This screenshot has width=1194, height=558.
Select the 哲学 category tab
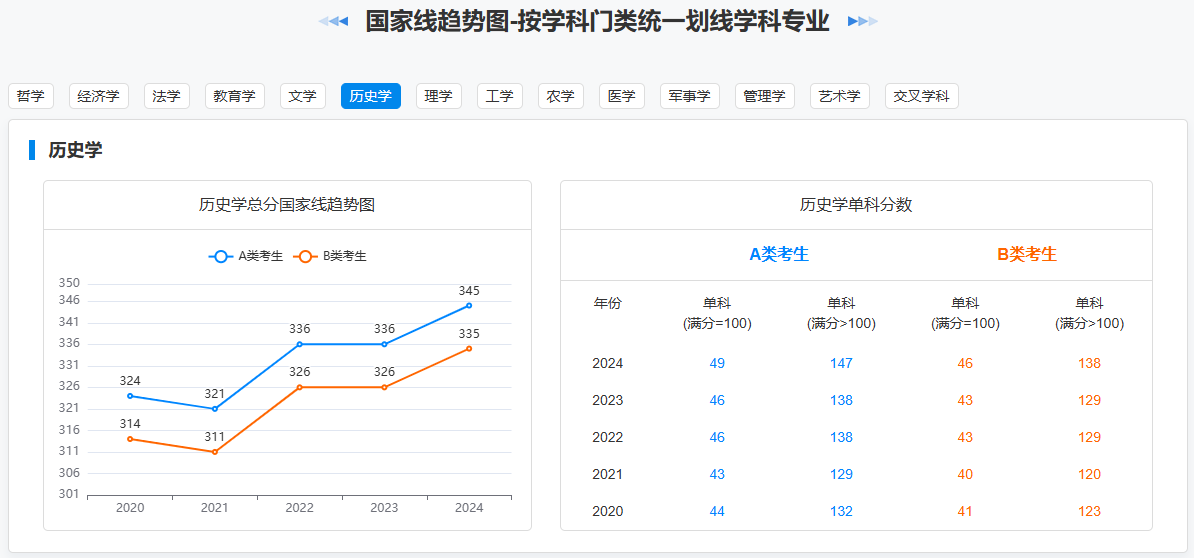click(x=31, y=96)
